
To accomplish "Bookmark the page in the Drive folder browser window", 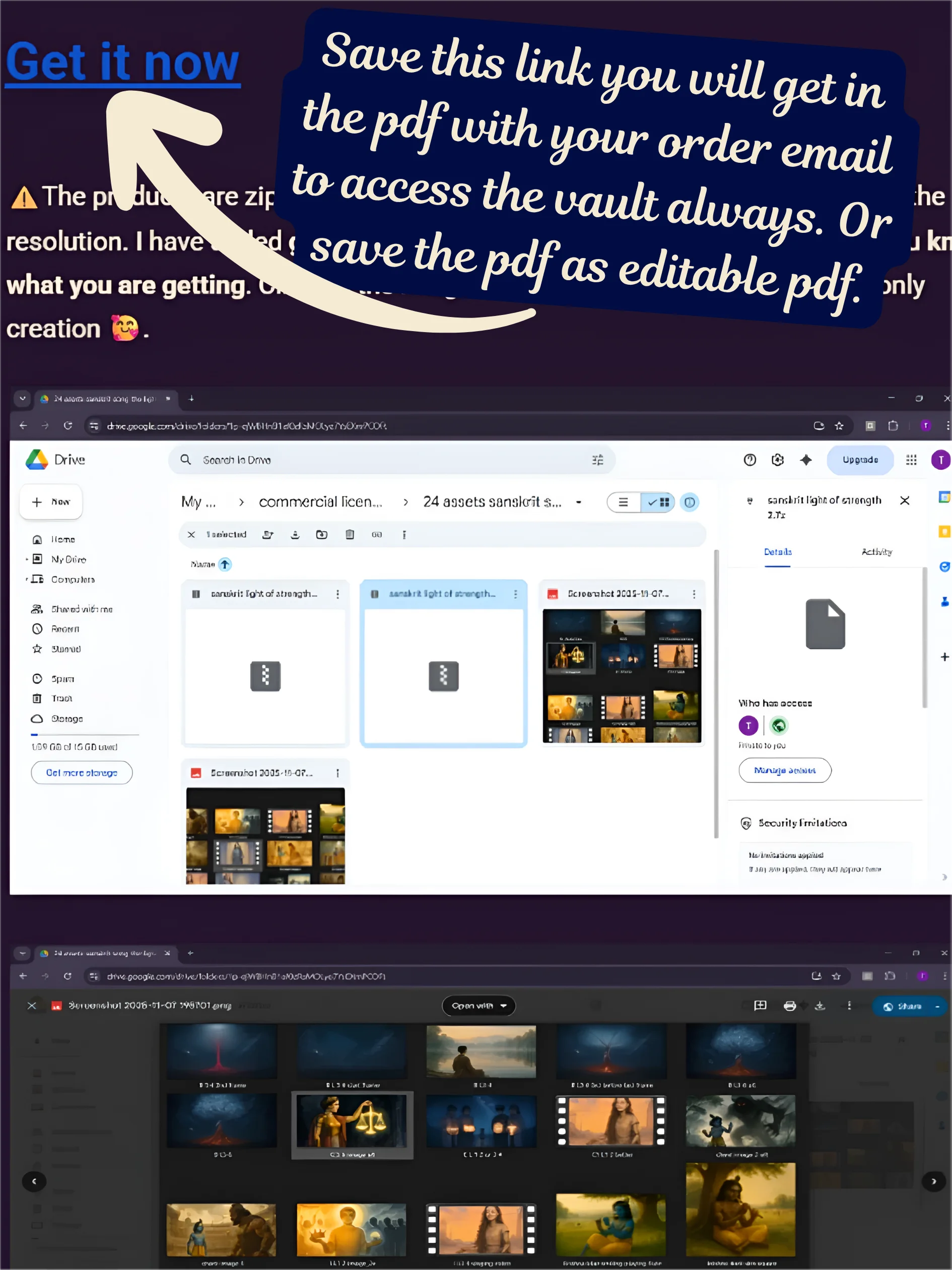I will 839,425.
